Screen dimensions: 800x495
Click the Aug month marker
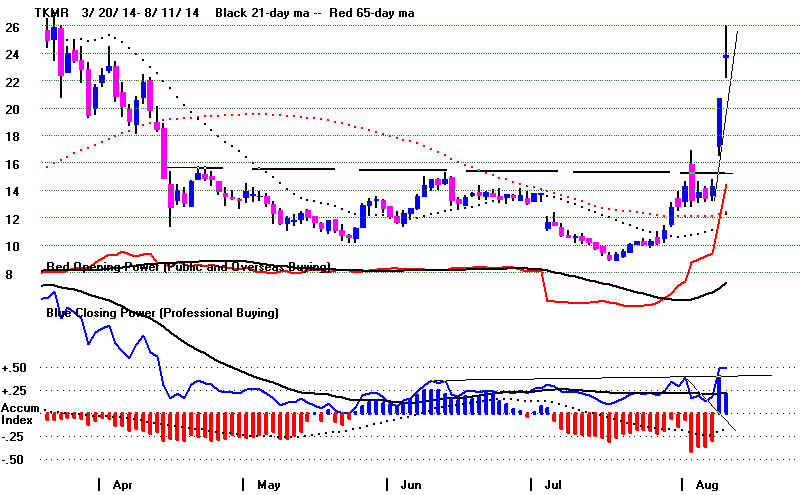click(707, 484)
